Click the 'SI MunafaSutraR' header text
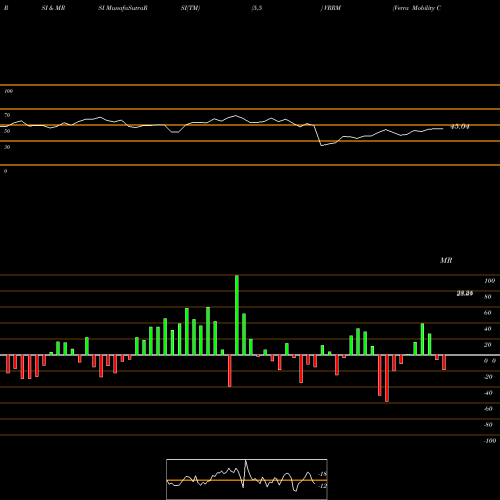This screenshot has width=500, height=500. [x=123, y=8]
